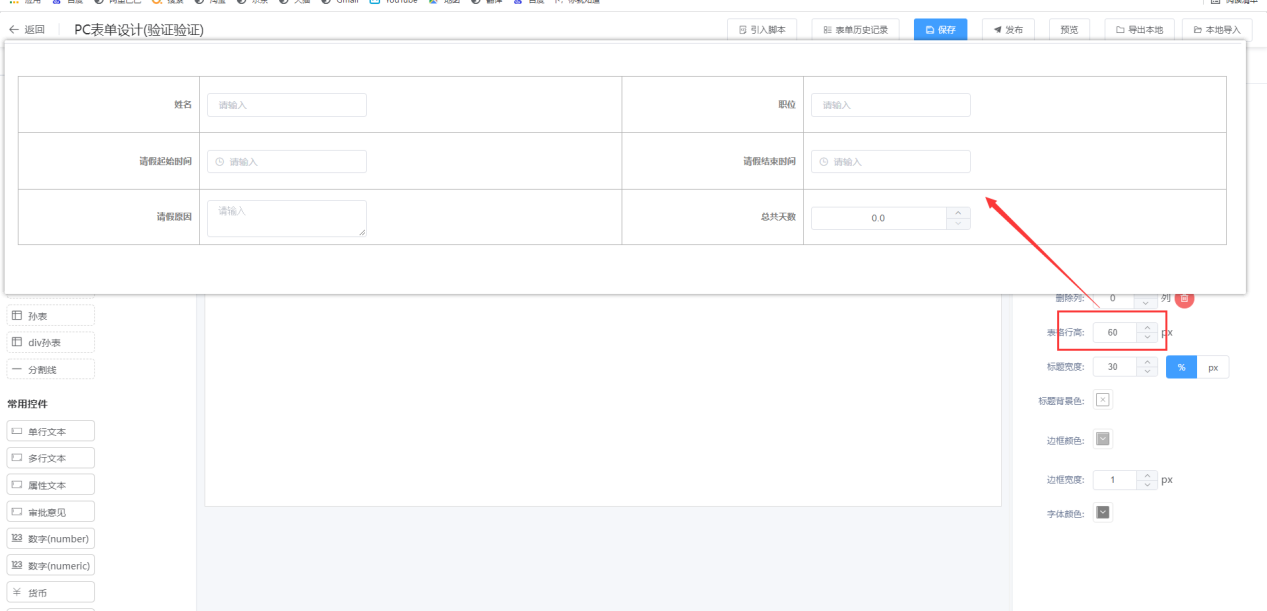Select the 分割线 control
Viewport: 1267px width, 611px height.
point(51,369)
